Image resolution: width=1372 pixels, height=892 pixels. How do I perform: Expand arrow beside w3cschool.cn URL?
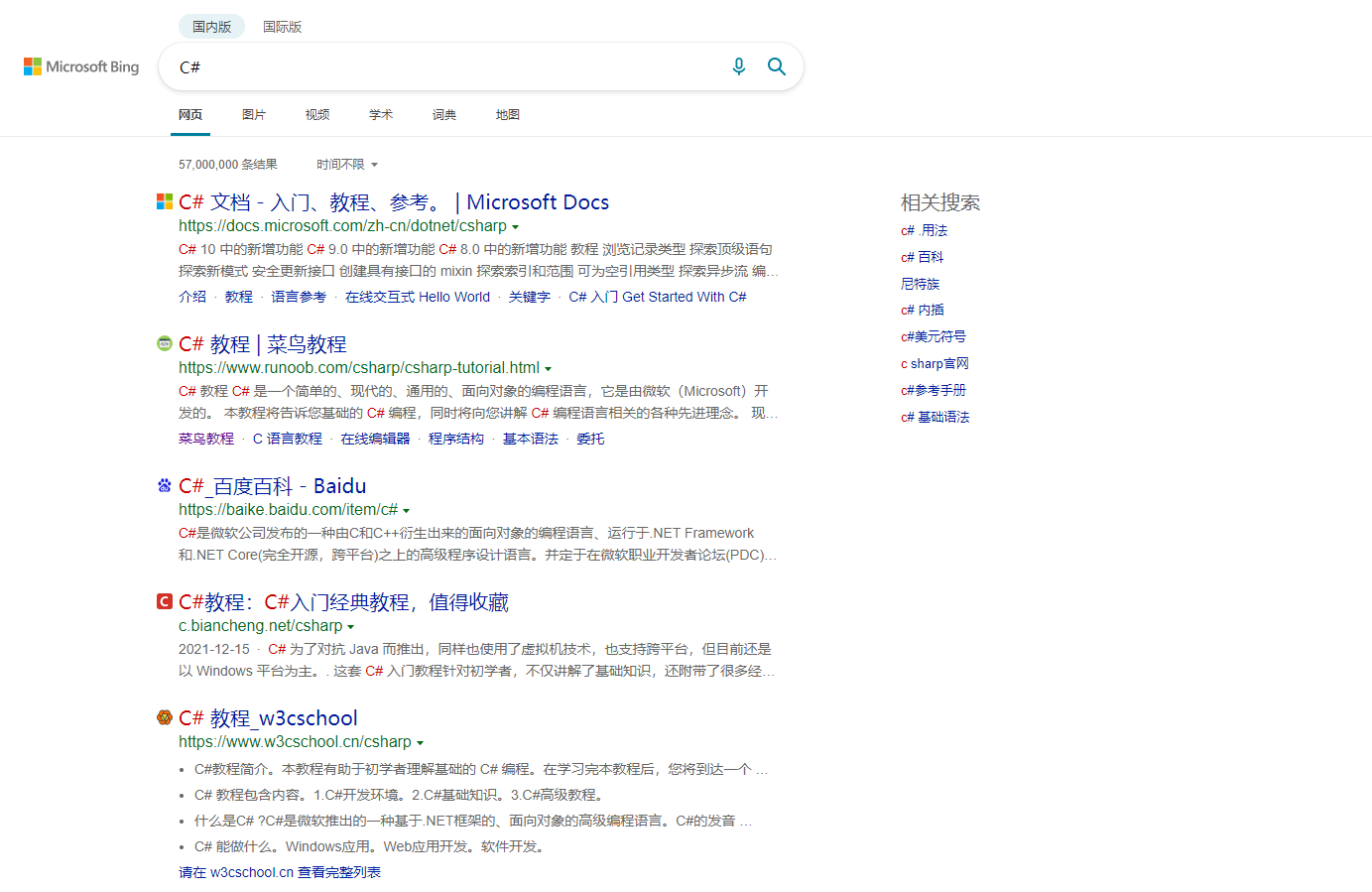click(x=420, y=743)
